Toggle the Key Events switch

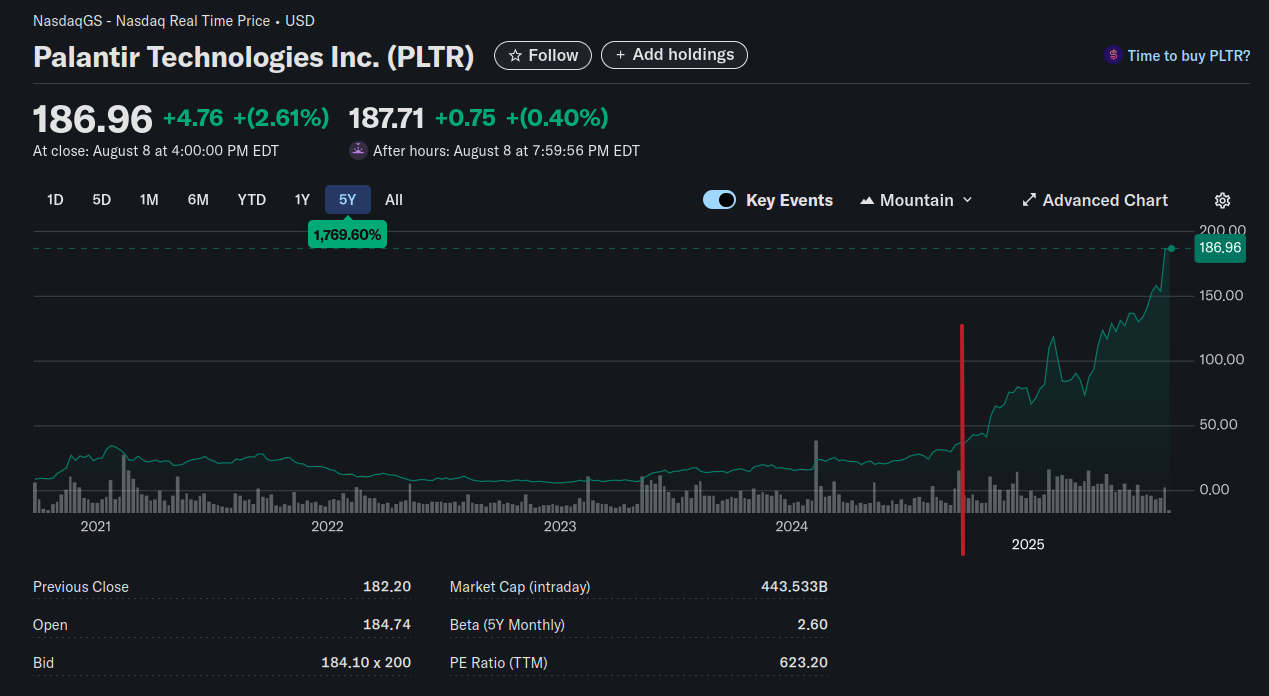click(720, 200)
